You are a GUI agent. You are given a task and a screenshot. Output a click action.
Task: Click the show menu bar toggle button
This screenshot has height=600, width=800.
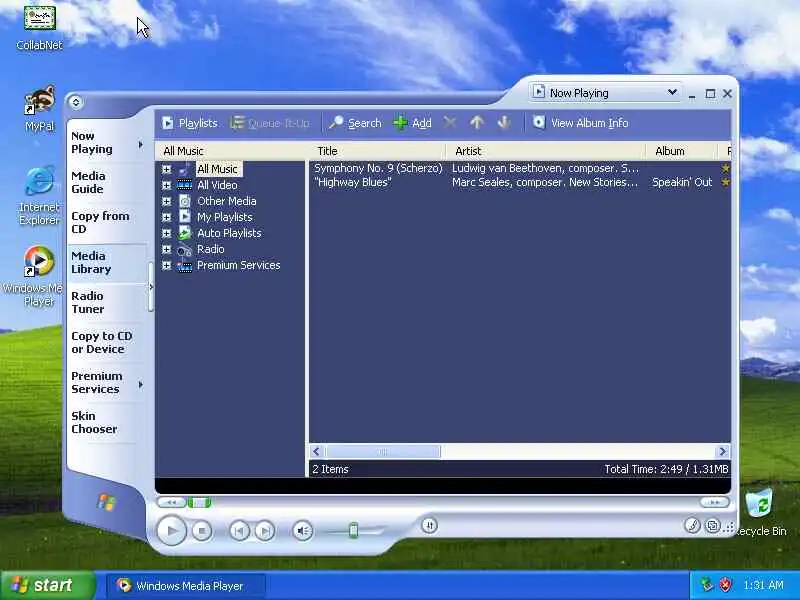(x=76, y=102)
